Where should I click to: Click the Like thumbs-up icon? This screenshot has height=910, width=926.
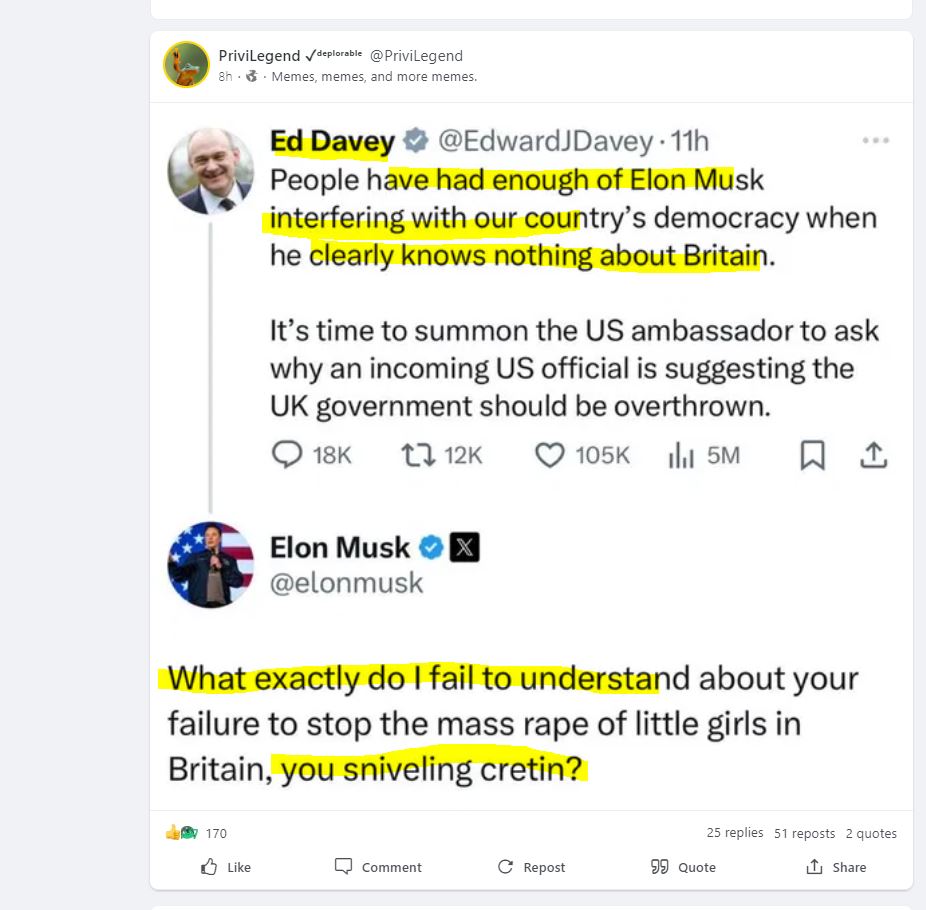point(209,867)
